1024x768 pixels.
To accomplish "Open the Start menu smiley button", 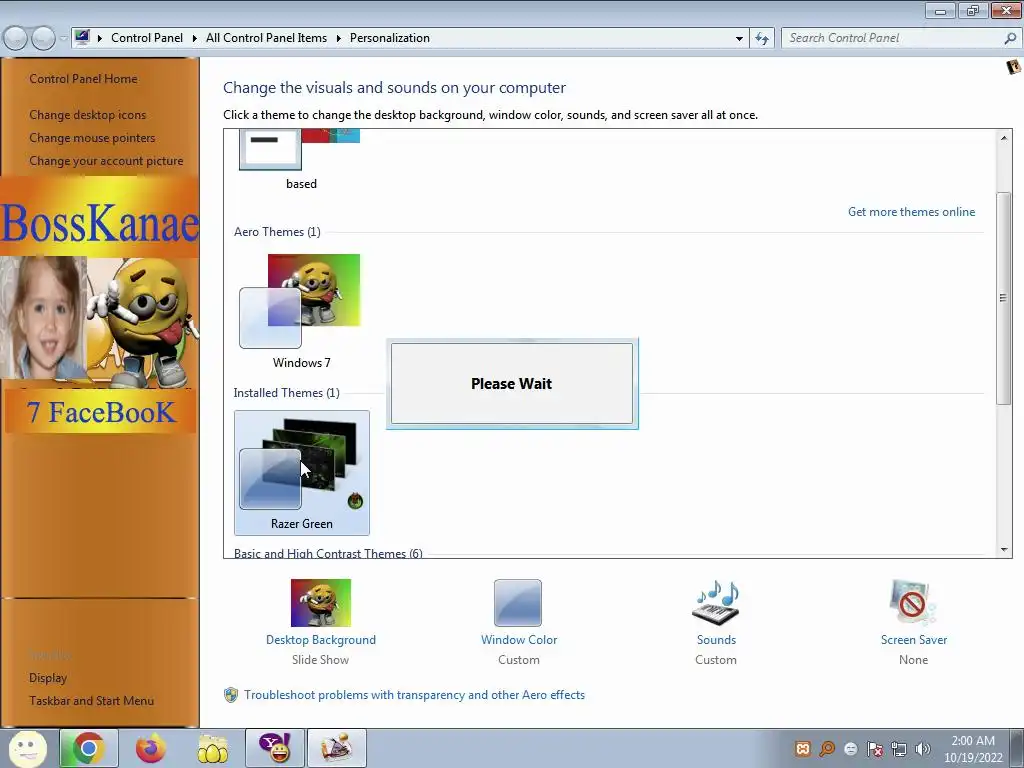I will coord(28,748).
